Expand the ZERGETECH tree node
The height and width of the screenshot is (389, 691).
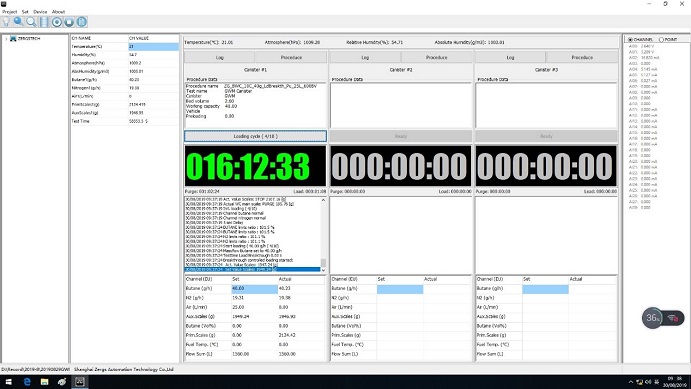click(x=6, y=39)
